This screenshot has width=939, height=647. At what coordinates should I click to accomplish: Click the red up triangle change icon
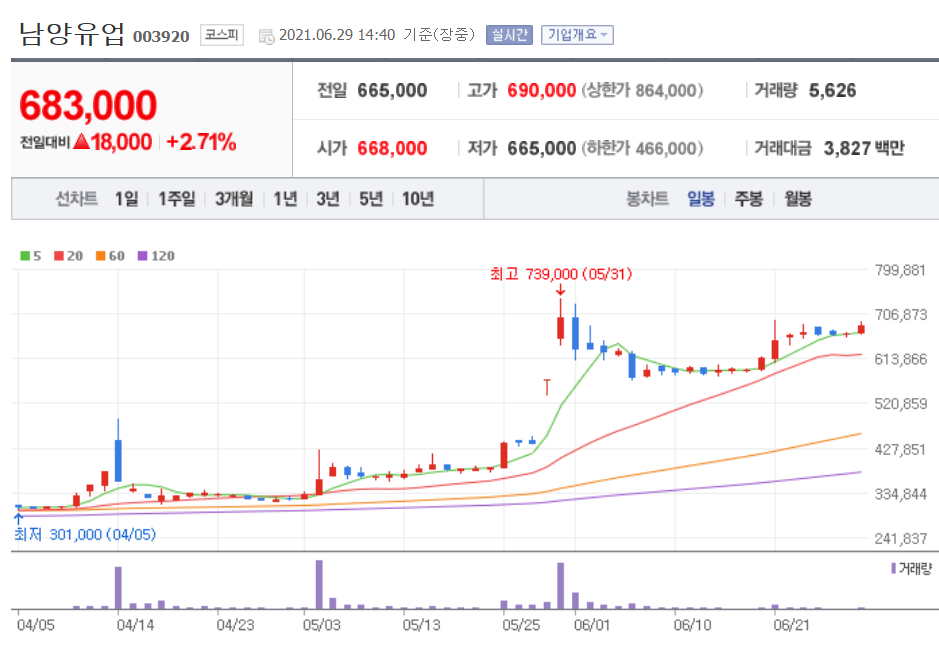(x=81, y=141)
